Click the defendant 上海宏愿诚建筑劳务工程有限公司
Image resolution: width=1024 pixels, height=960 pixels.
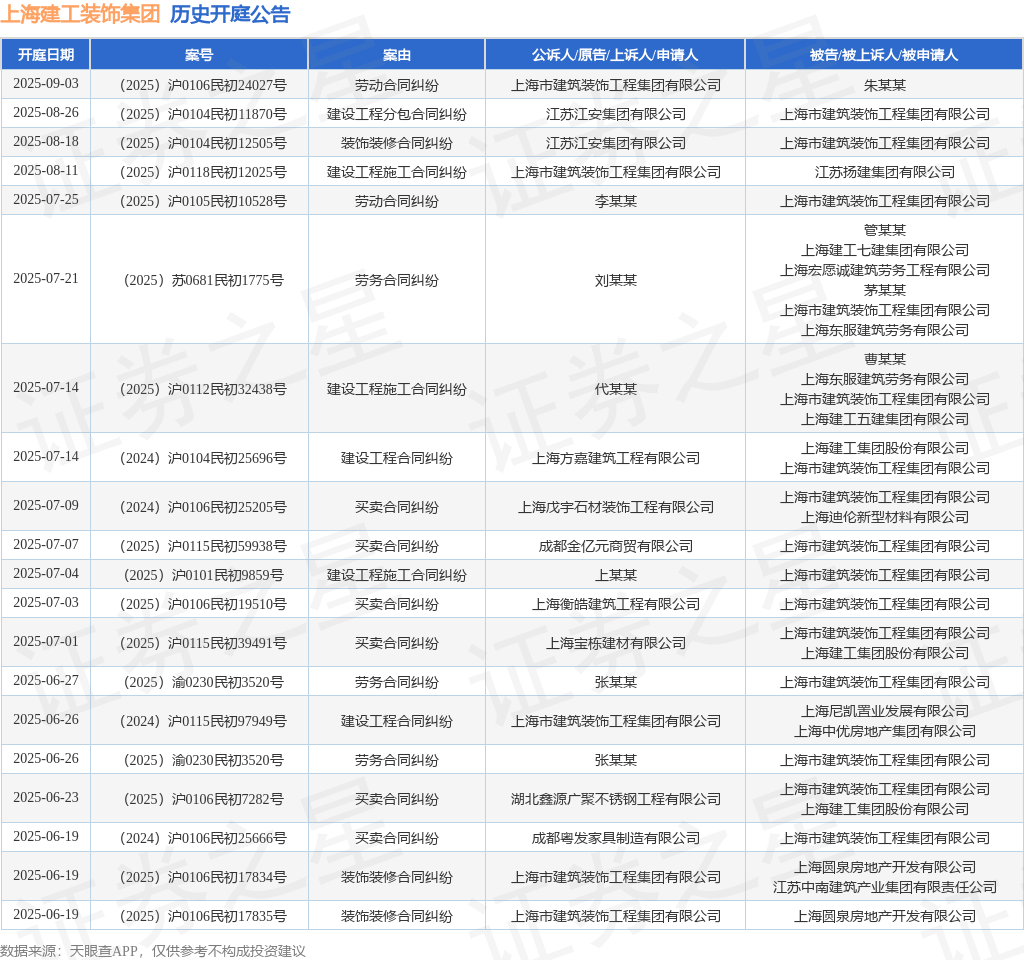click(x=885, y=270)
